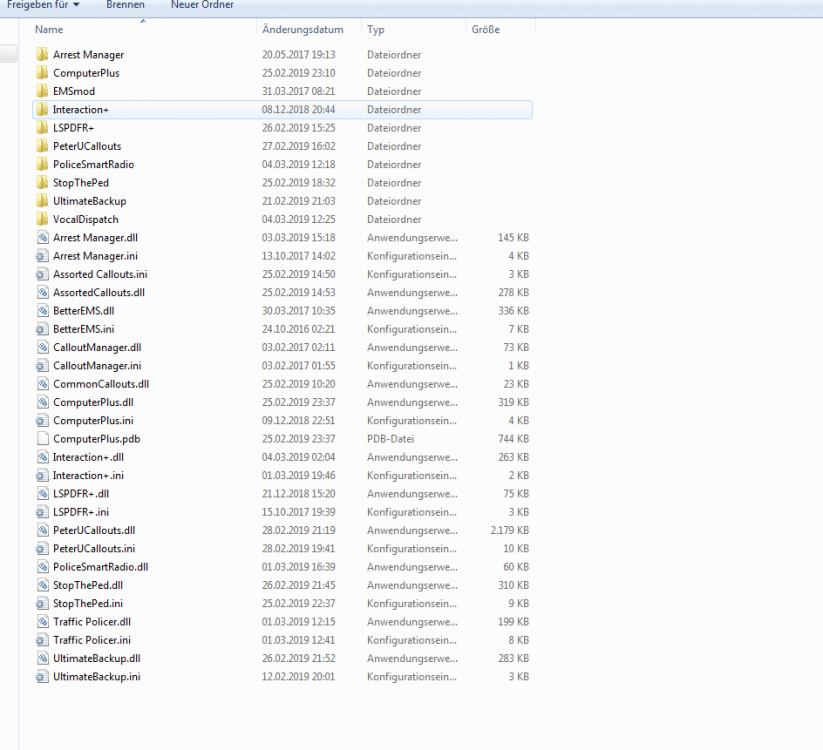
Task: Click the VocalDispatch folder icon
Action: (x=43, y=219)
